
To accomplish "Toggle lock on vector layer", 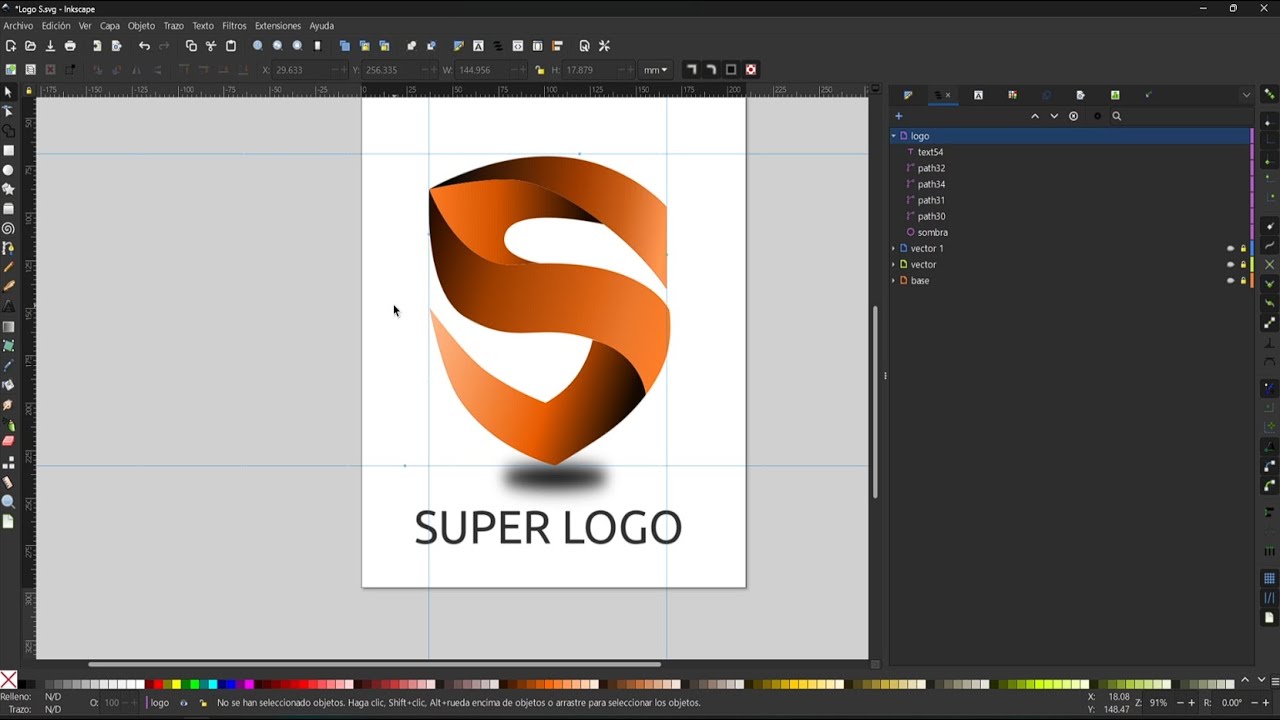I will [x=1243, y=264].
